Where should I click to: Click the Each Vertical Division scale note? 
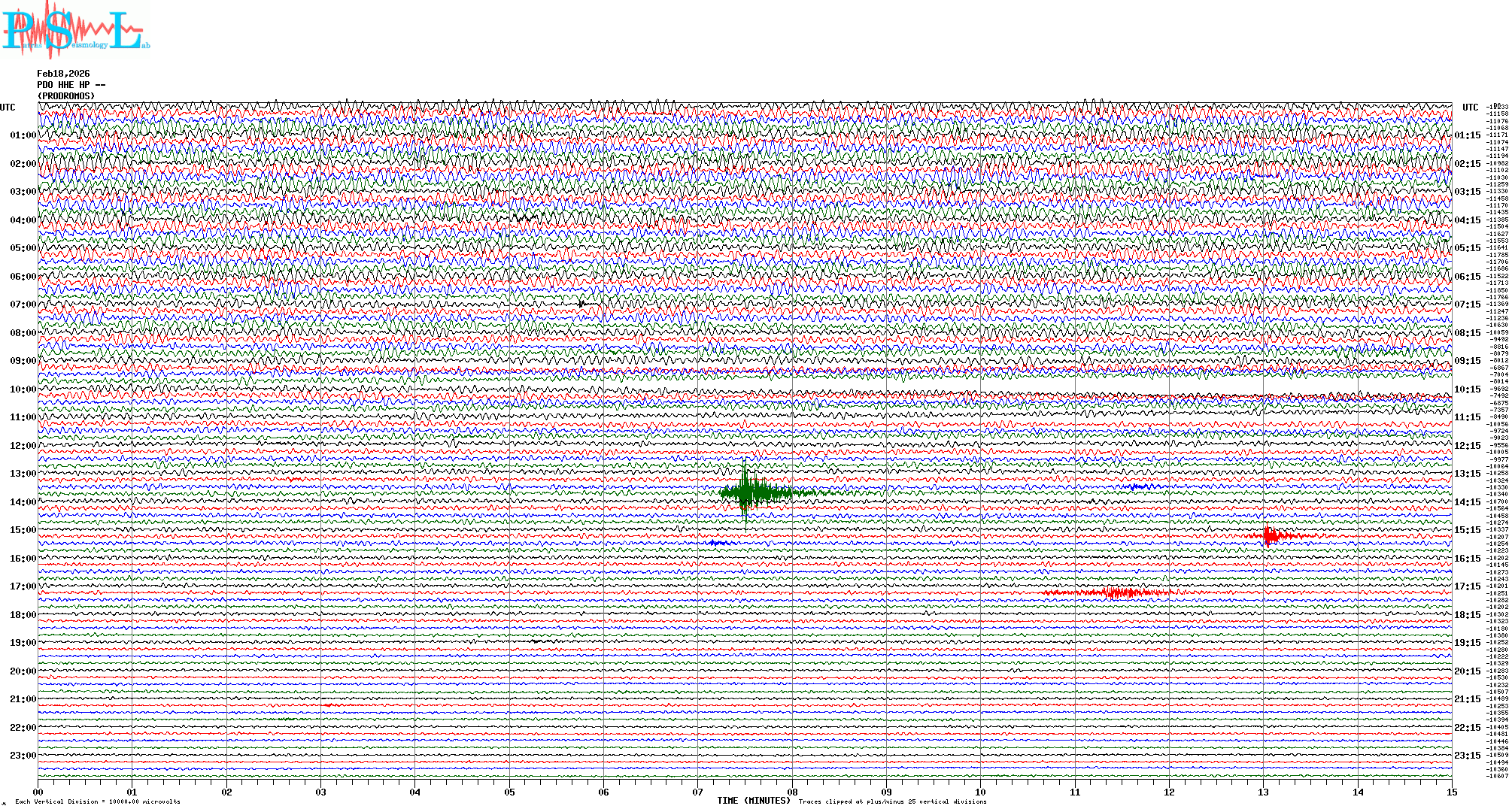coord(98,801)
